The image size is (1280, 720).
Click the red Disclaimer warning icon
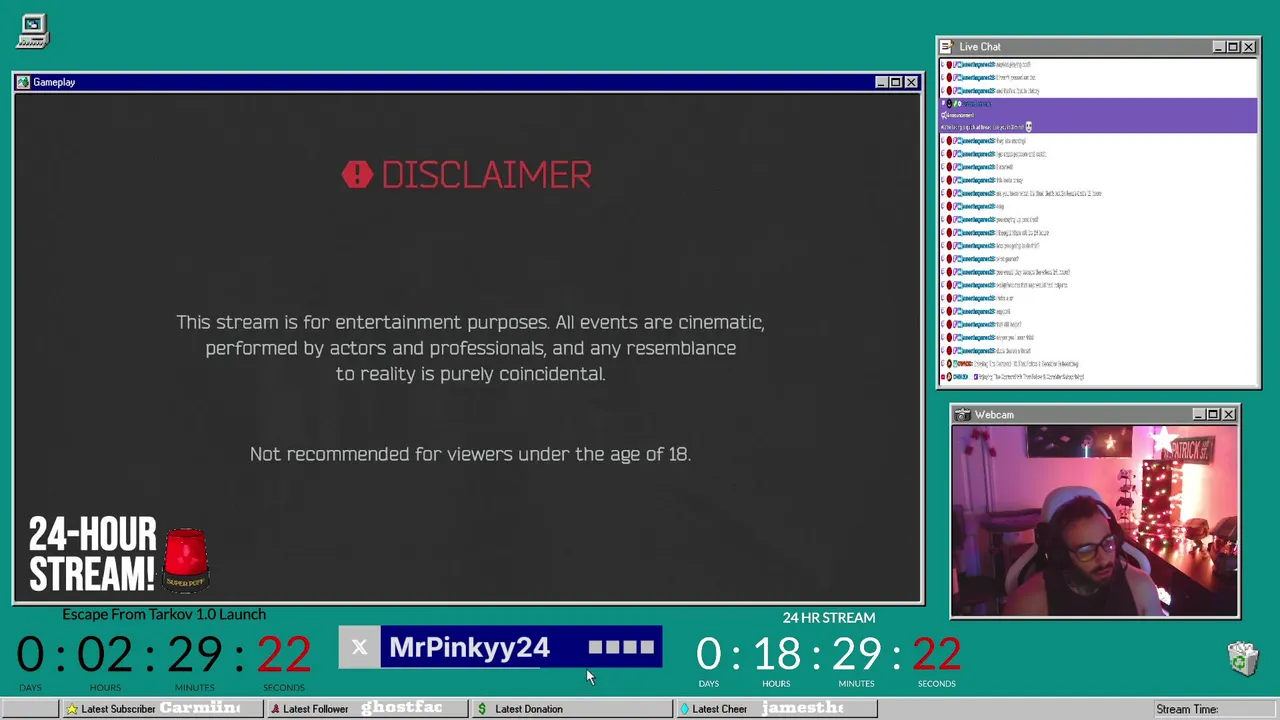point(357,175)
